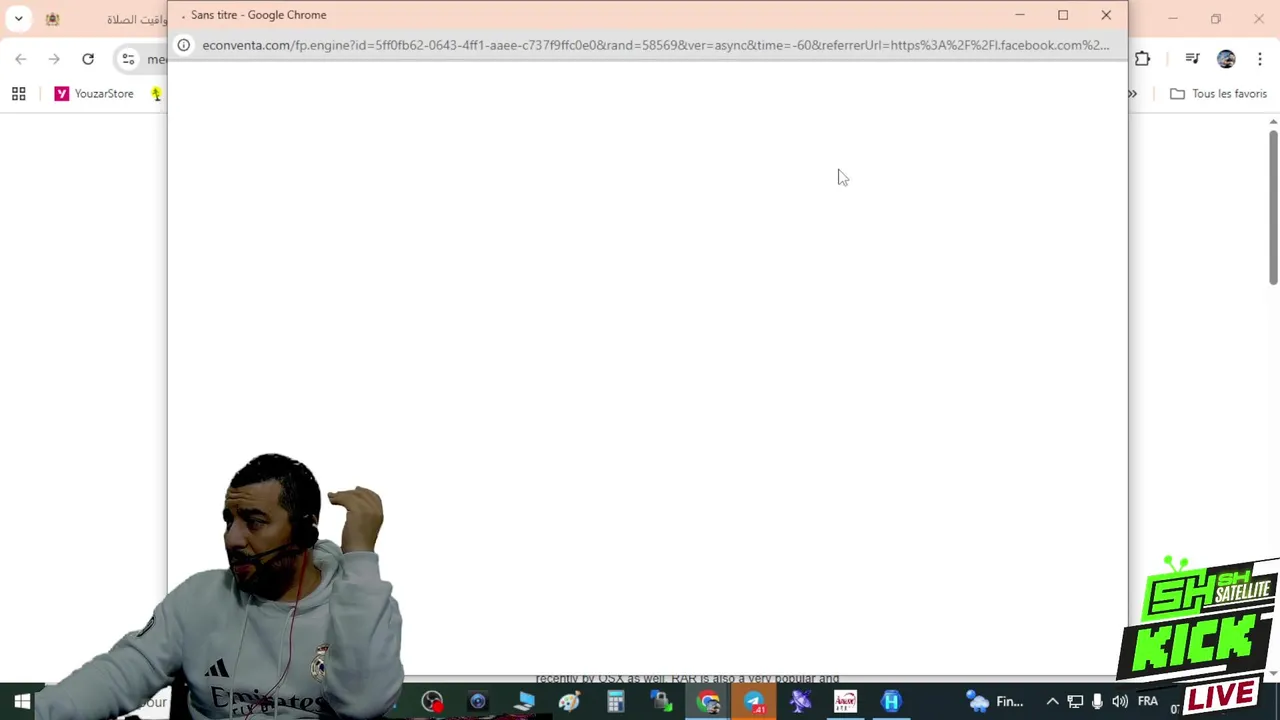The height and width of the screenshot is (720, 1280).
Task: Open the blue H app in taskbar
Action: tap(891, 702)
